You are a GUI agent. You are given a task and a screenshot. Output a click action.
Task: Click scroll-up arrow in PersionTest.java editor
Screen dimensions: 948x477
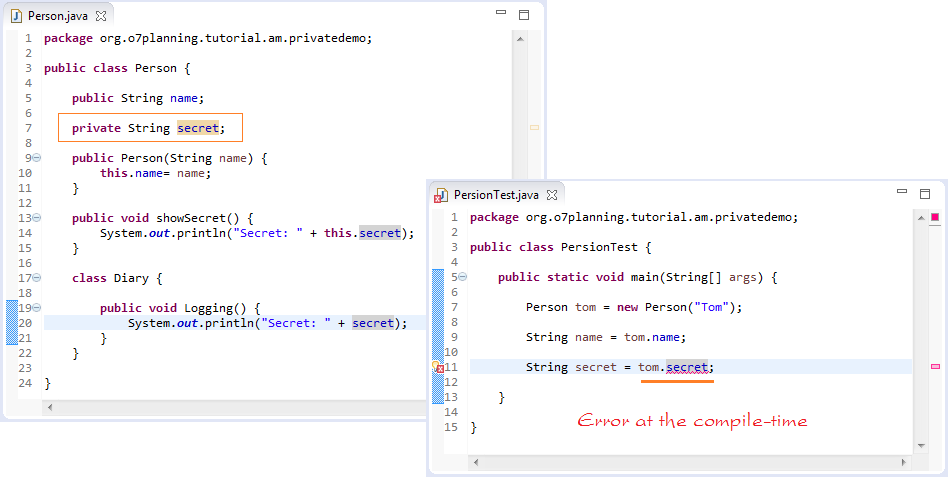coord(921,218)
